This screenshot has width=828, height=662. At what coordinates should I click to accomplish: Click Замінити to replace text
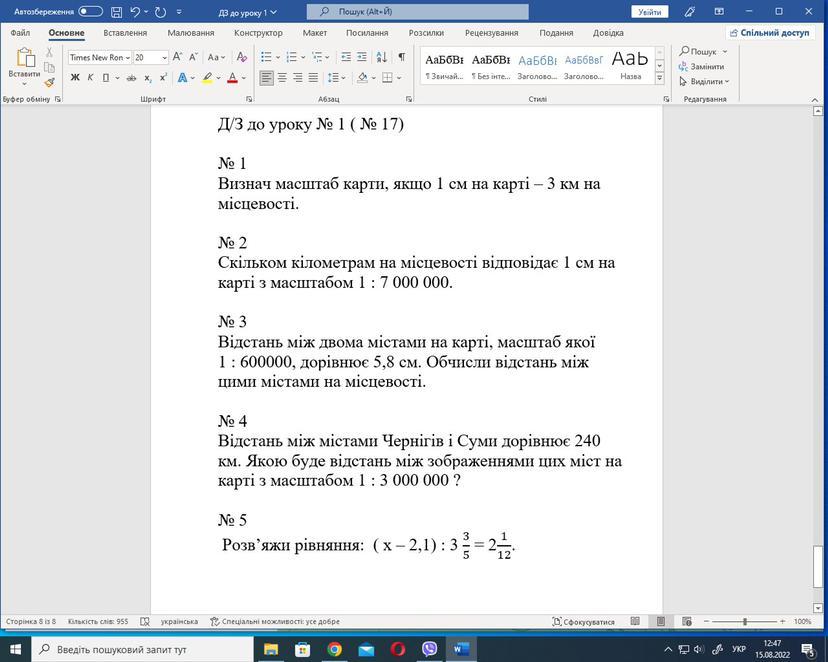coord(702,67)
